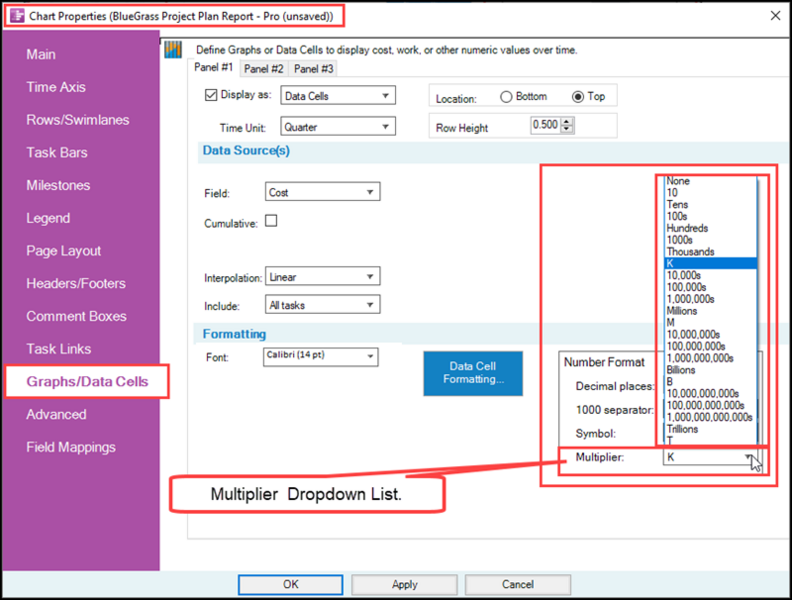Choose 100,000,000,000s in the multiplier list
This screenshot has width=792, height=600.
click(x=710, y=406)
